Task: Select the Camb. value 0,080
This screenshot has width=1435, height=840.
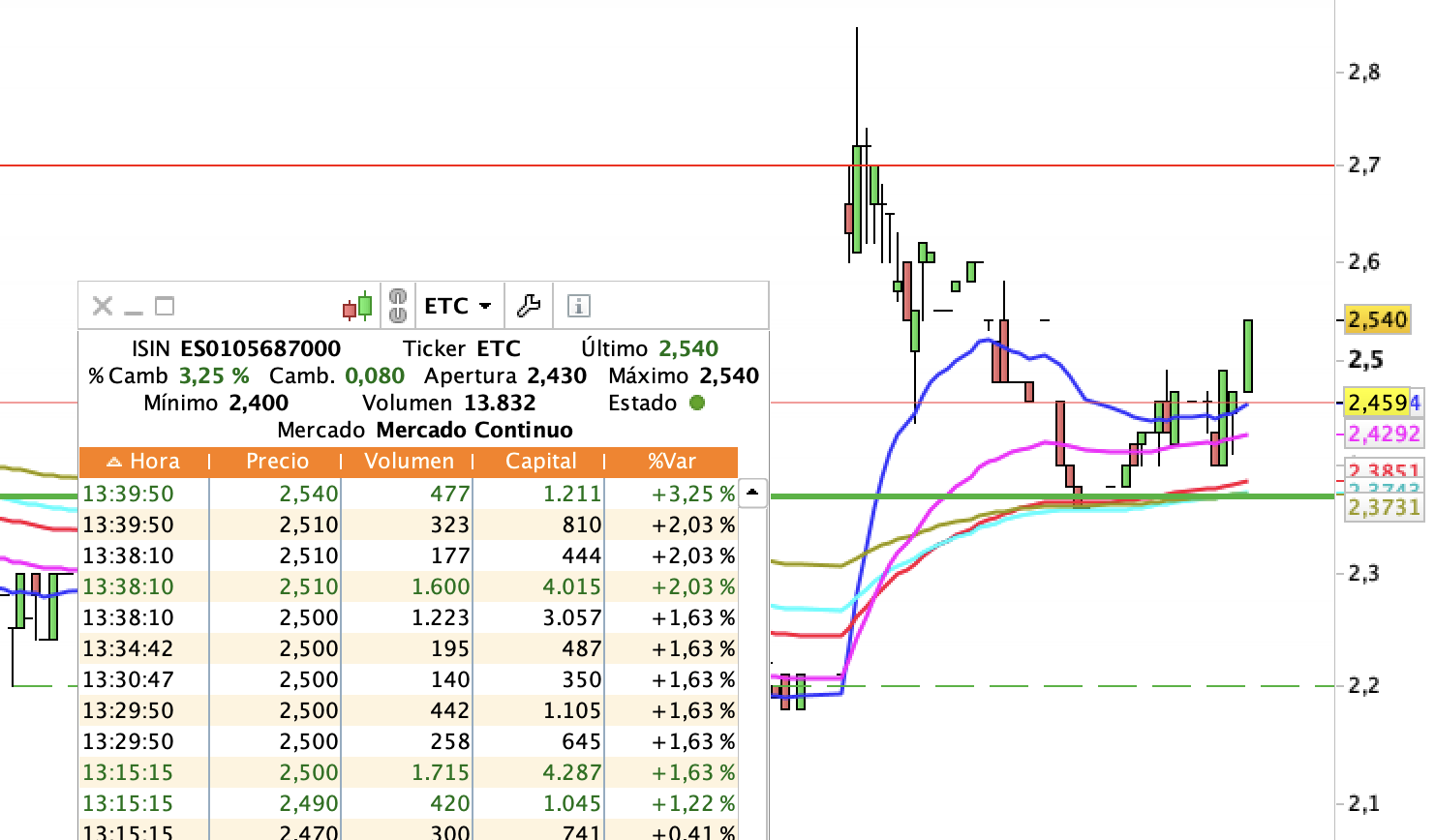Action: tap(375, 375)
